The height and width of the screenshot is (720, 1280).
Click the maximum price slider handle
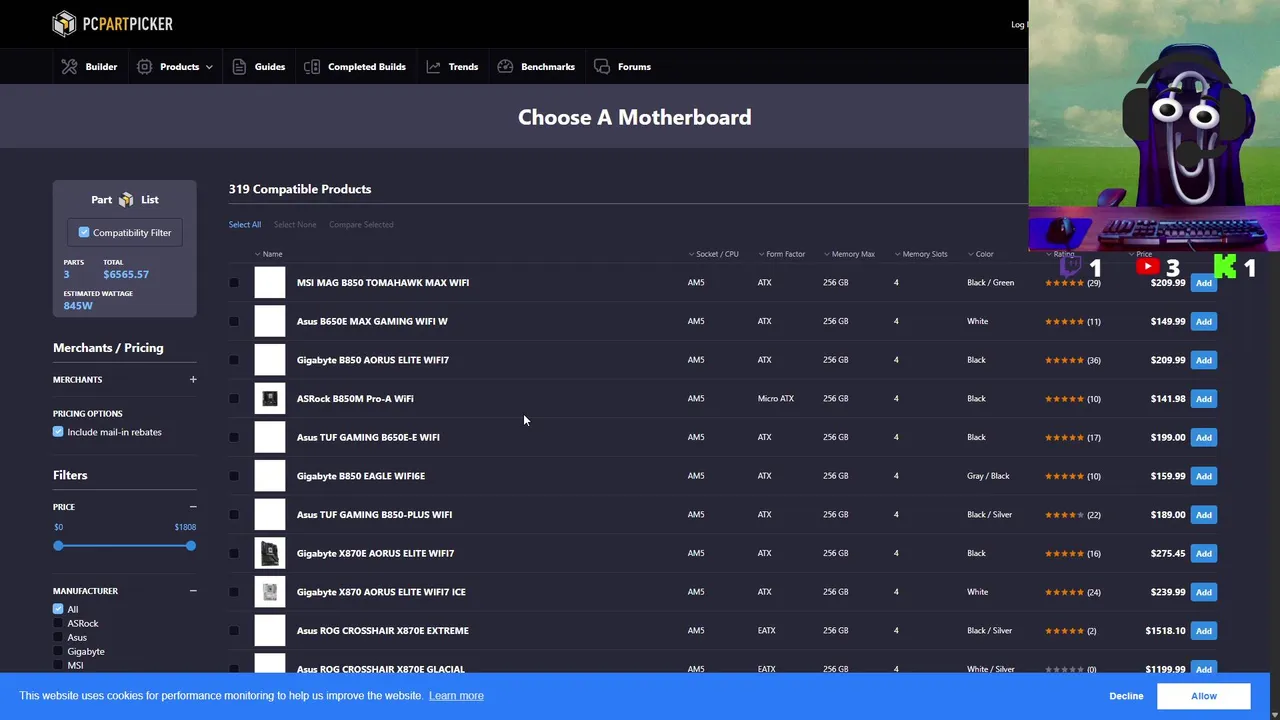[191, 546]
